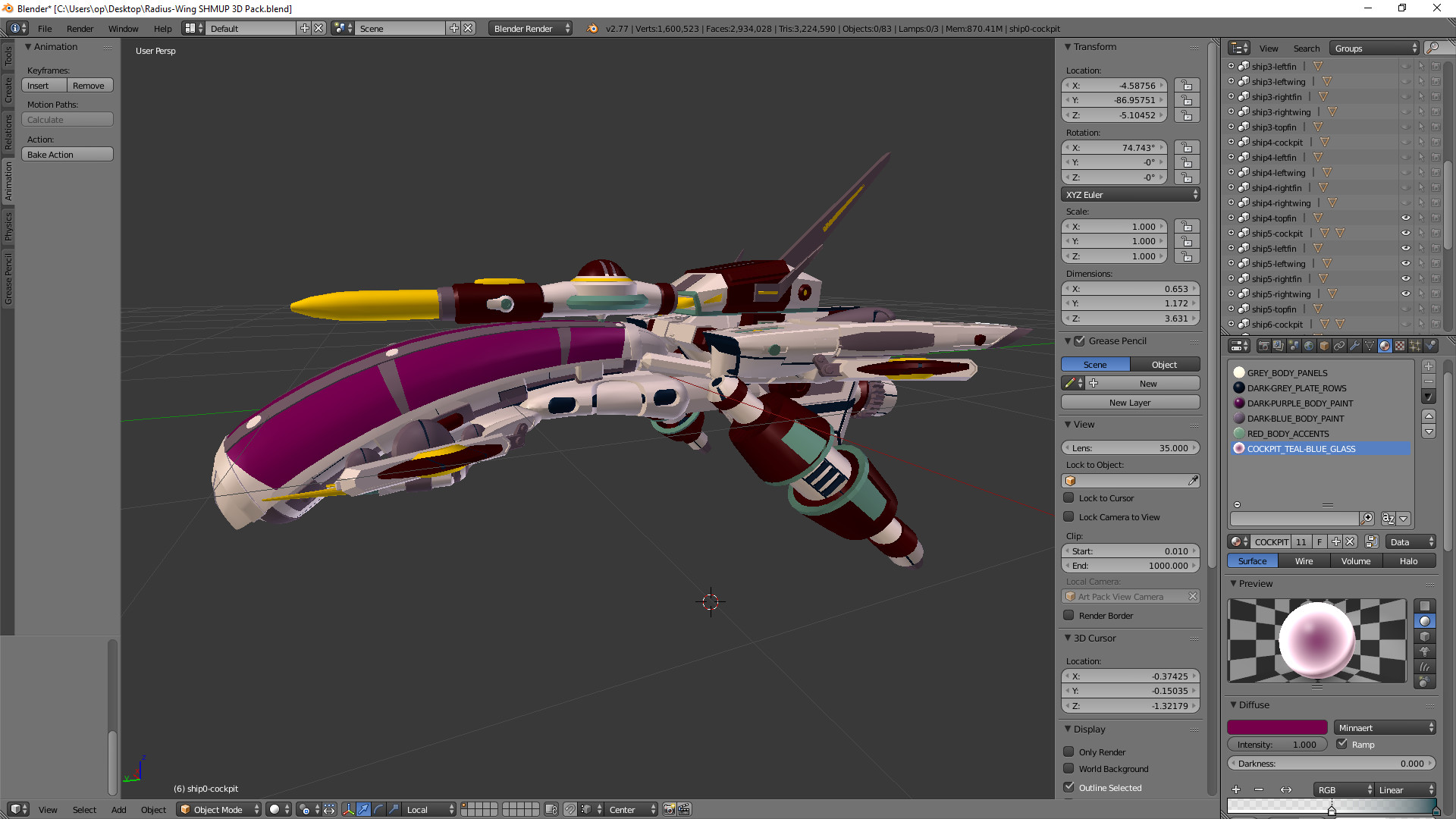The width and height of the screenshot is (1456, 819).
Task: Open the Render menu
Action: (80, 28)
